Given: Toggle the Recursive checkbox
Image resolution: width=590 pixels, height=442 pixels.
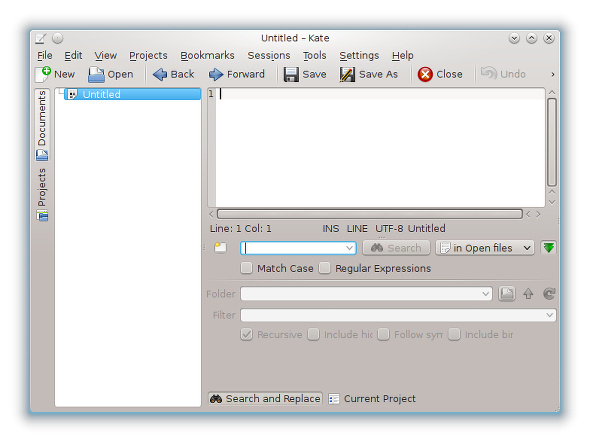Looking at the screenshot, I should coord(246,334).
